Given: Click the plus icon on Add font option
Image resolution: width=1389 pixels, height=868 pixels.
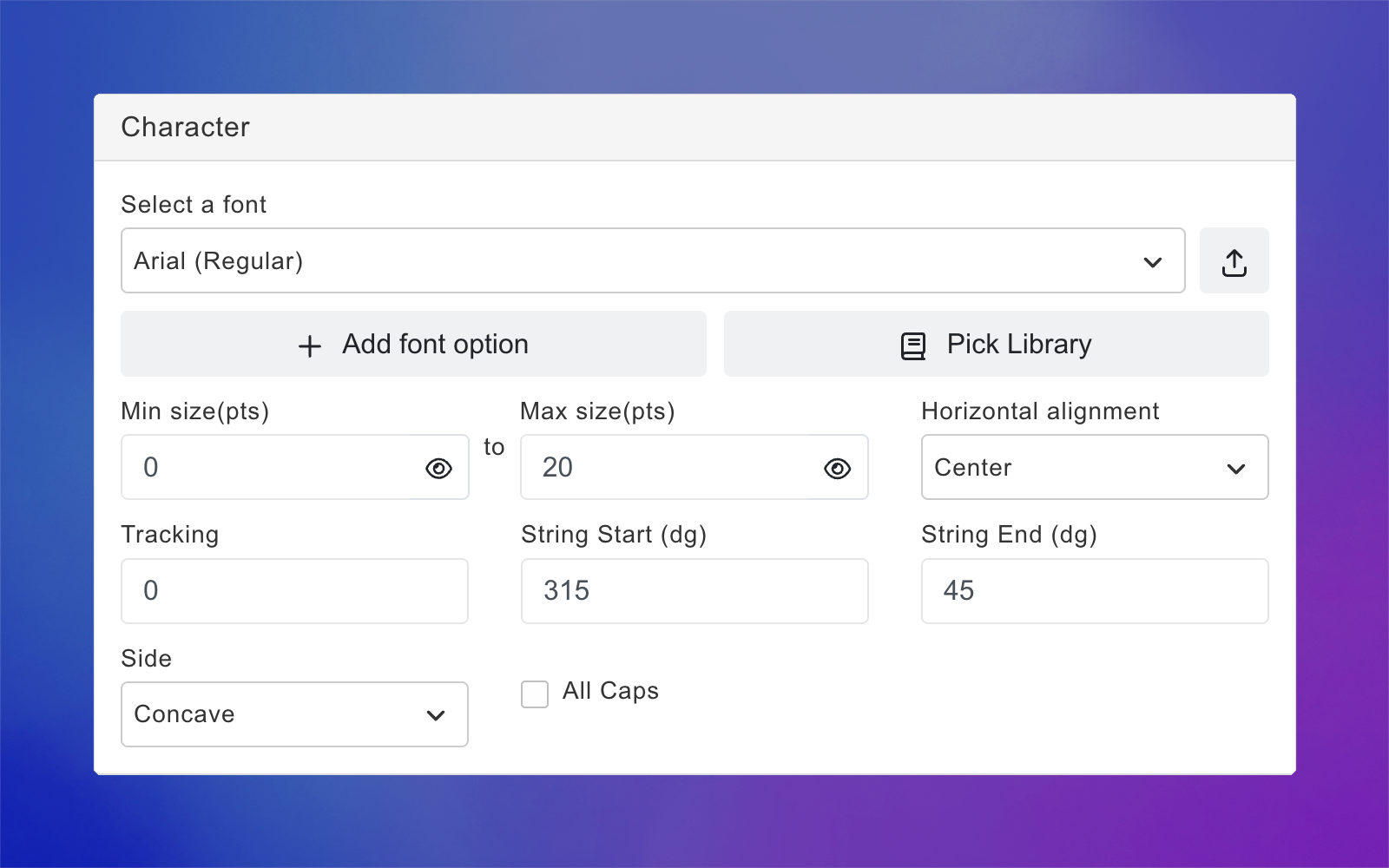Looking at the screenshot, I should pos(310,346).
